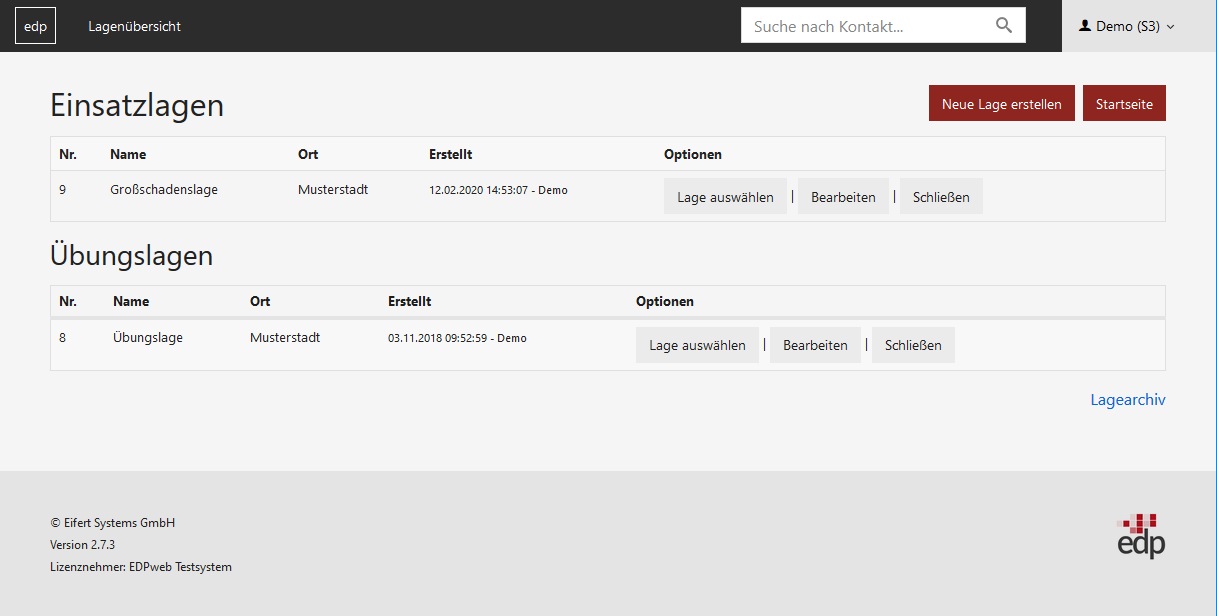Click row number 9 cell
The image size is (1217, 616).
(x=63, y=189)
